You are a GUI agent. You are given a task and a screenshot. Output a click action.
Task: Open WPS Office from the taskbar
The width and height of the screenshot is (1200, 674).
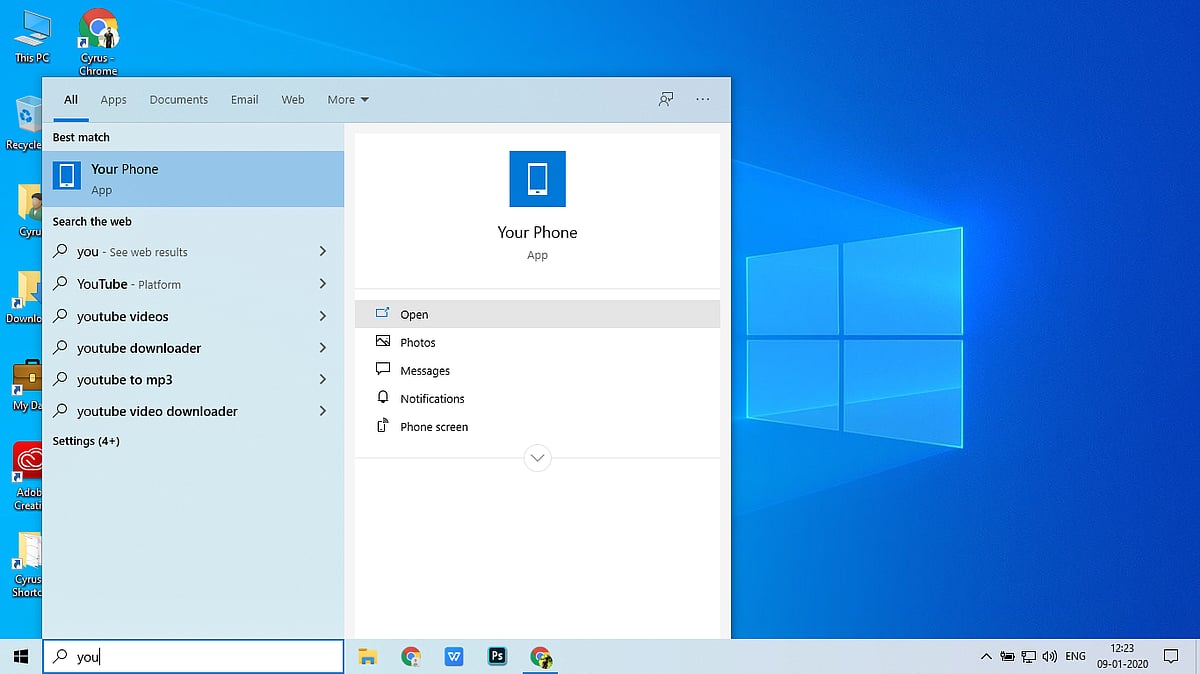454,657
